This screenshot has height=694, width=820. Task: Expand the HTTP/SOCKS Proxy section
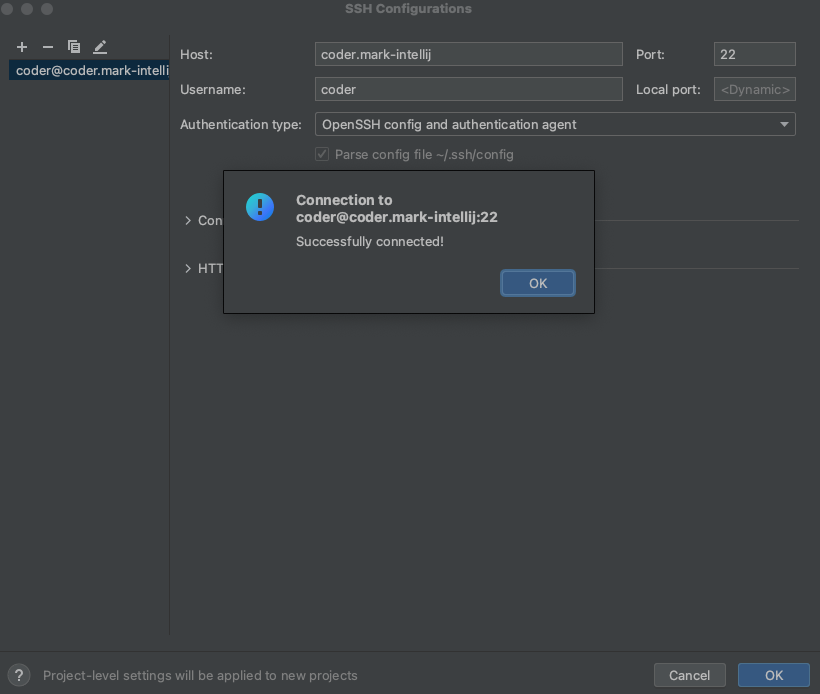pos(188,268)
